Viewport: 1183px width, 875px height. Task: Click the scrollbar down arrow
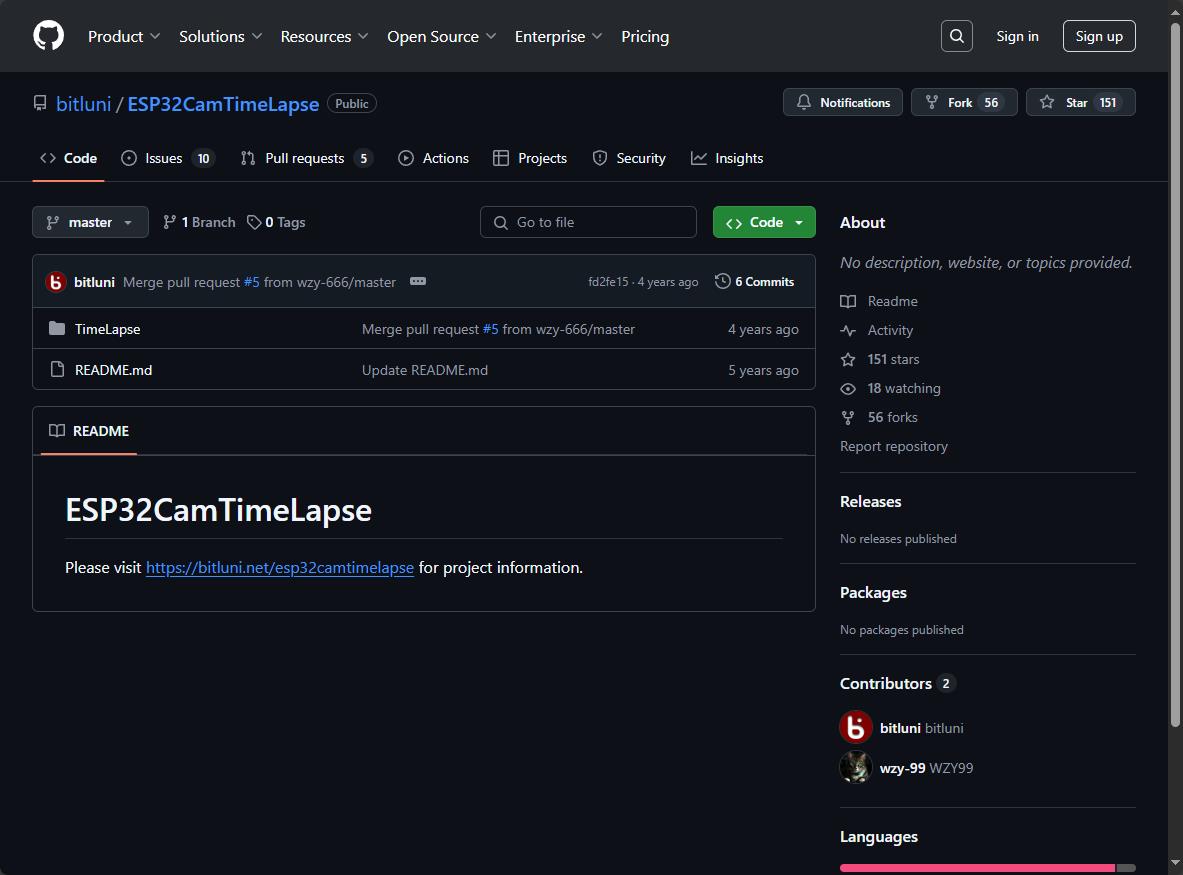1175,863
